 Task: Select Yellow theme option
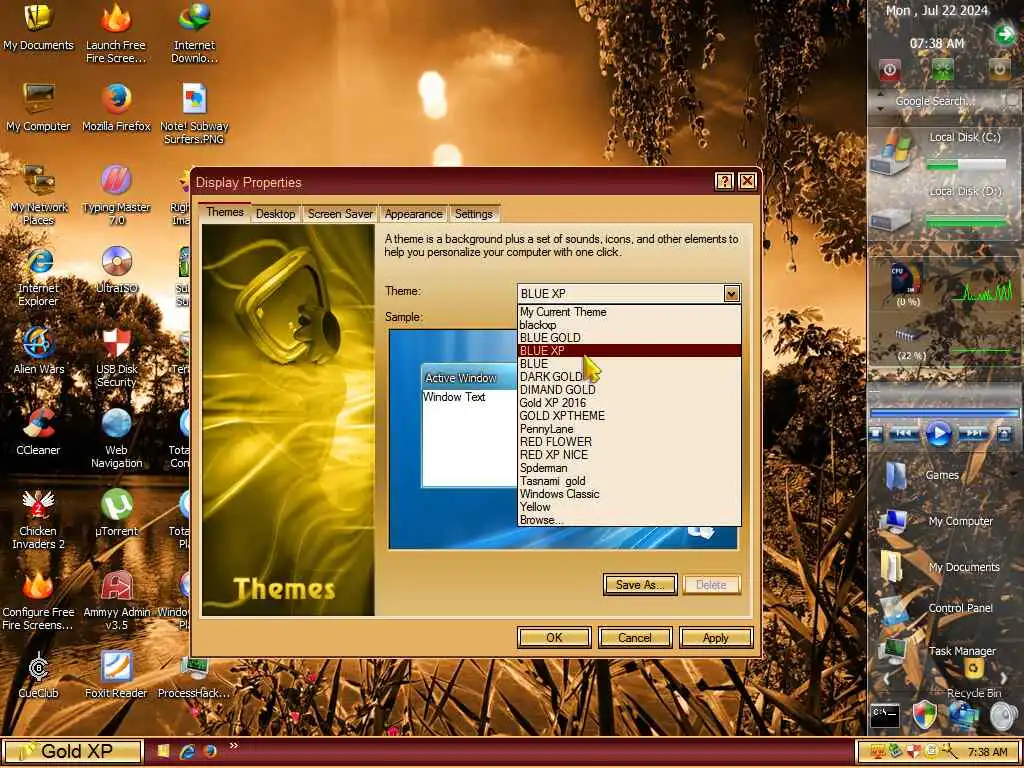630,507
